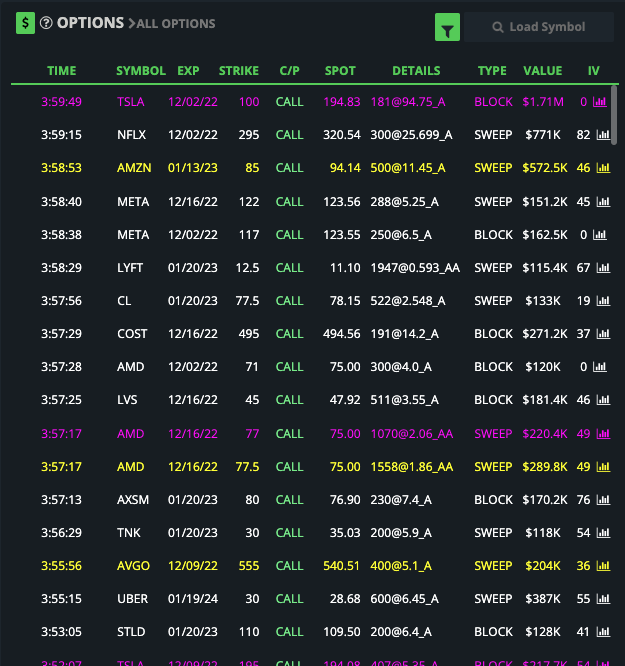Open chart icon for UBER row
The image size is (625, 666).
[x=603, y=599]
